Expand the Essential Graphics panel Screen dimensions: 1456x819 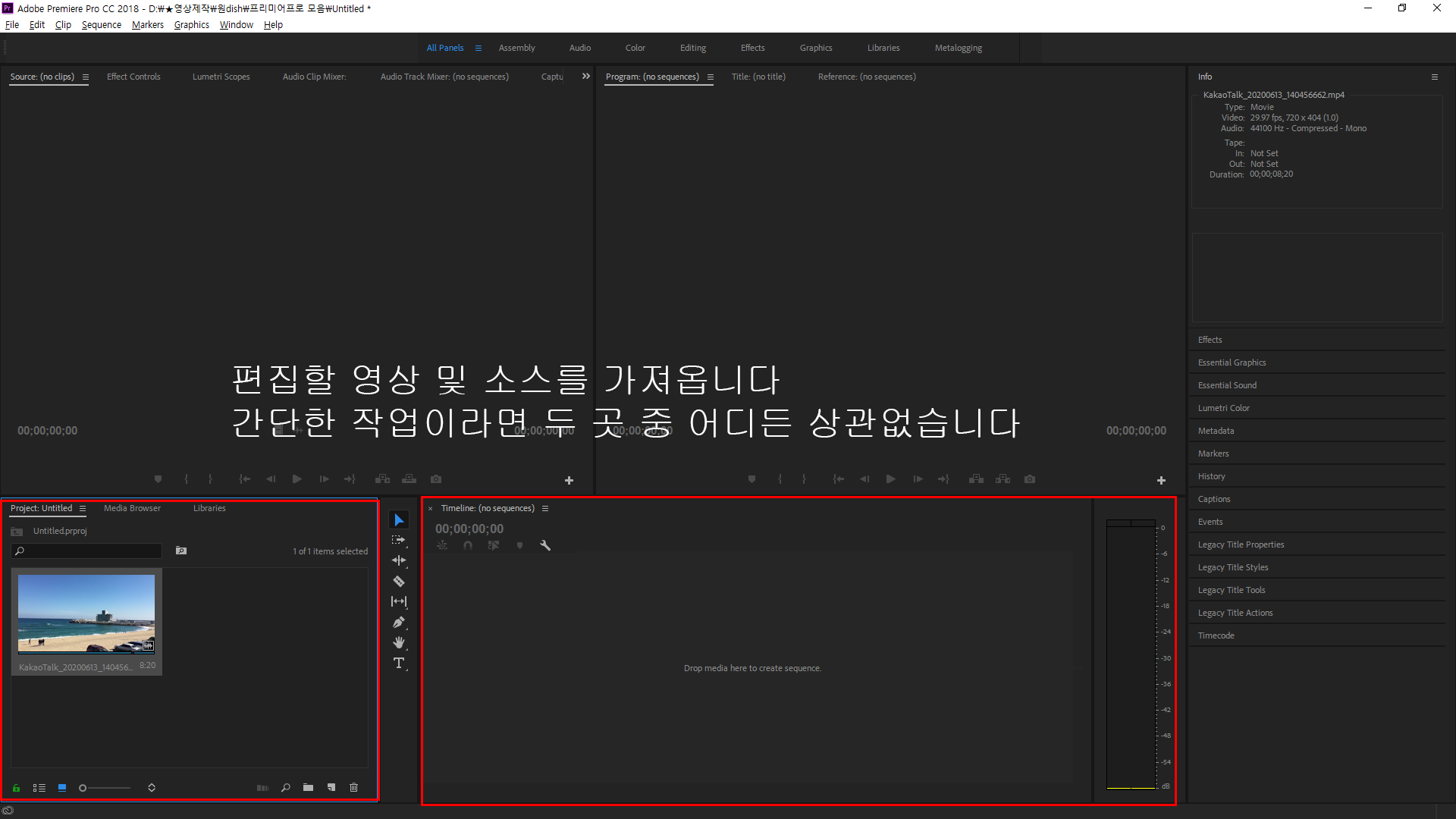pyautogui.click(x=1232, y=362)
